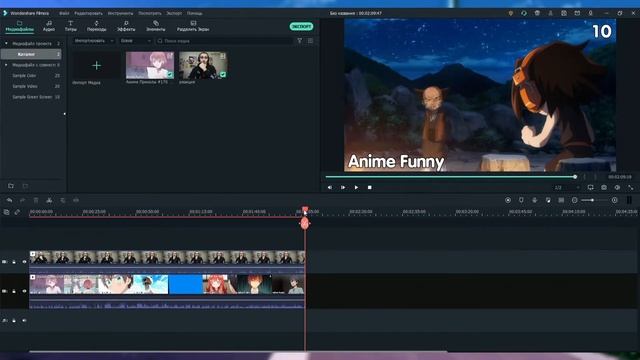Hide the anime clips video track

(24, 291)
